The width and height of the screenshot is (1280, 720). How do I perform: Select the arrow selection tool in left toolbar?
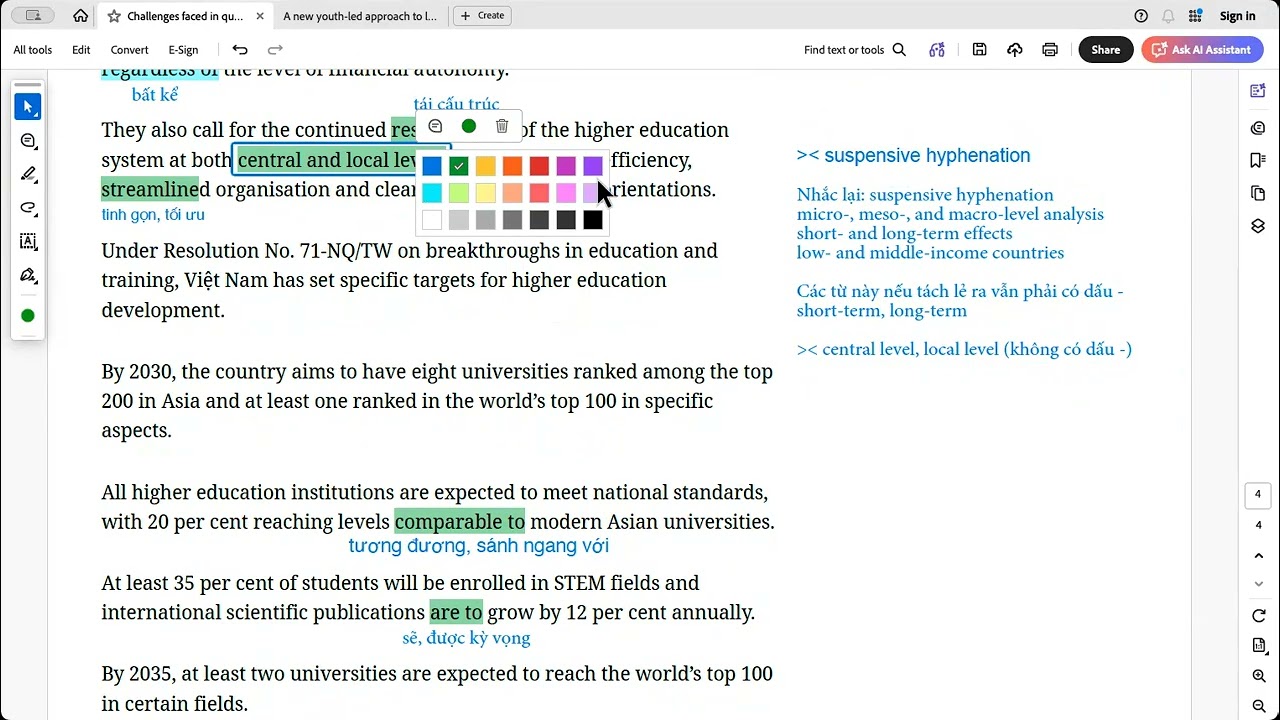28,107
